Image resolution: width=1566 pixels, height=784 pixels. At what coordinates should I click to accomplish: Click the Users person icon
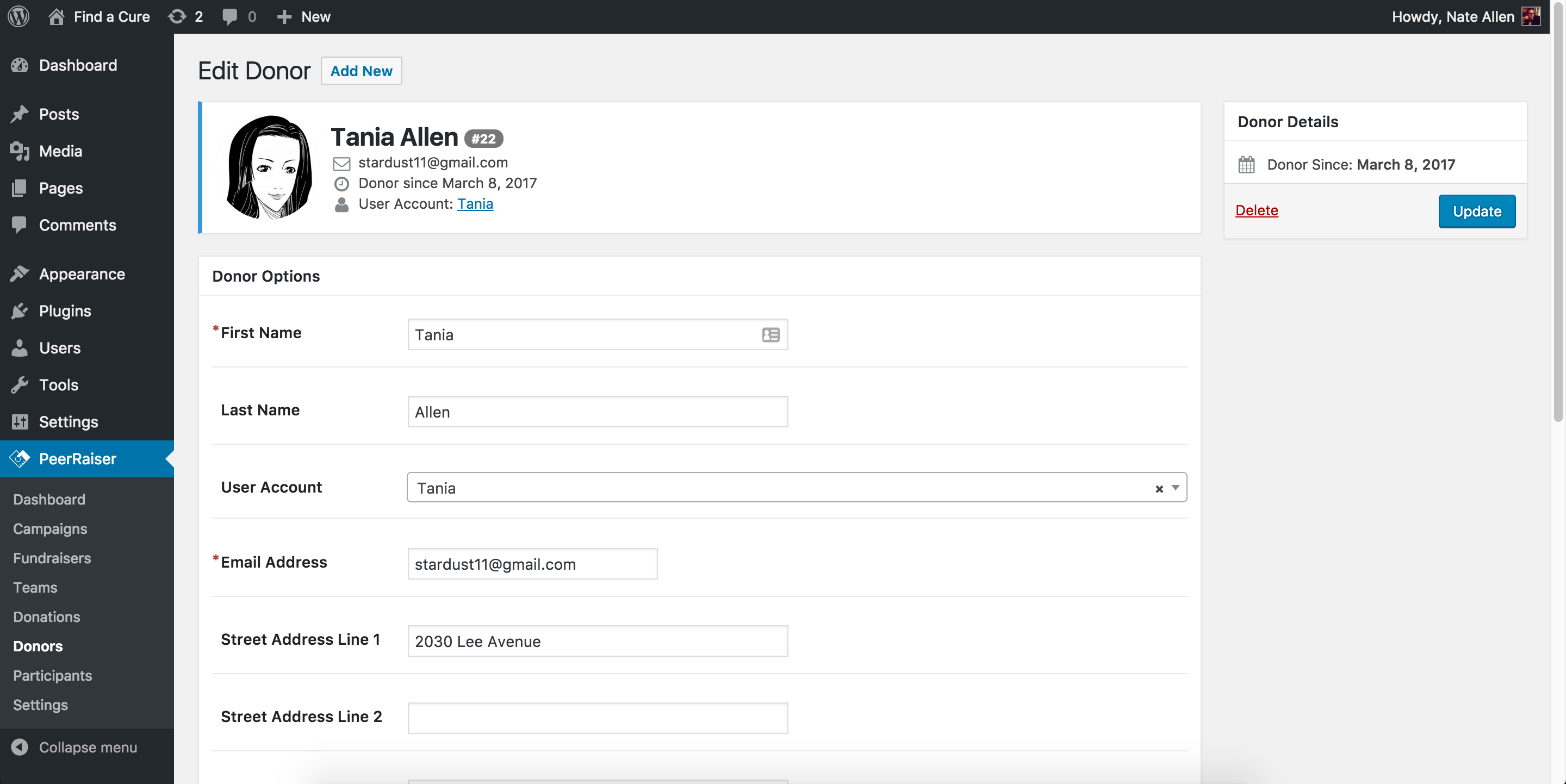tap(20, 347)
